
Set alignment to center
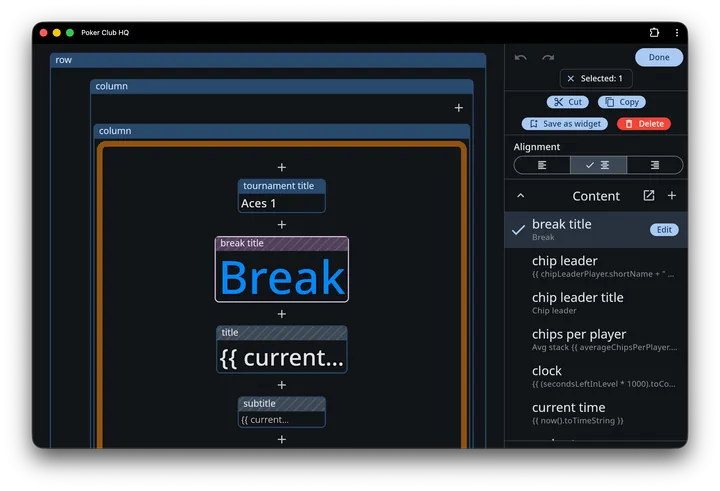[598, 165]
